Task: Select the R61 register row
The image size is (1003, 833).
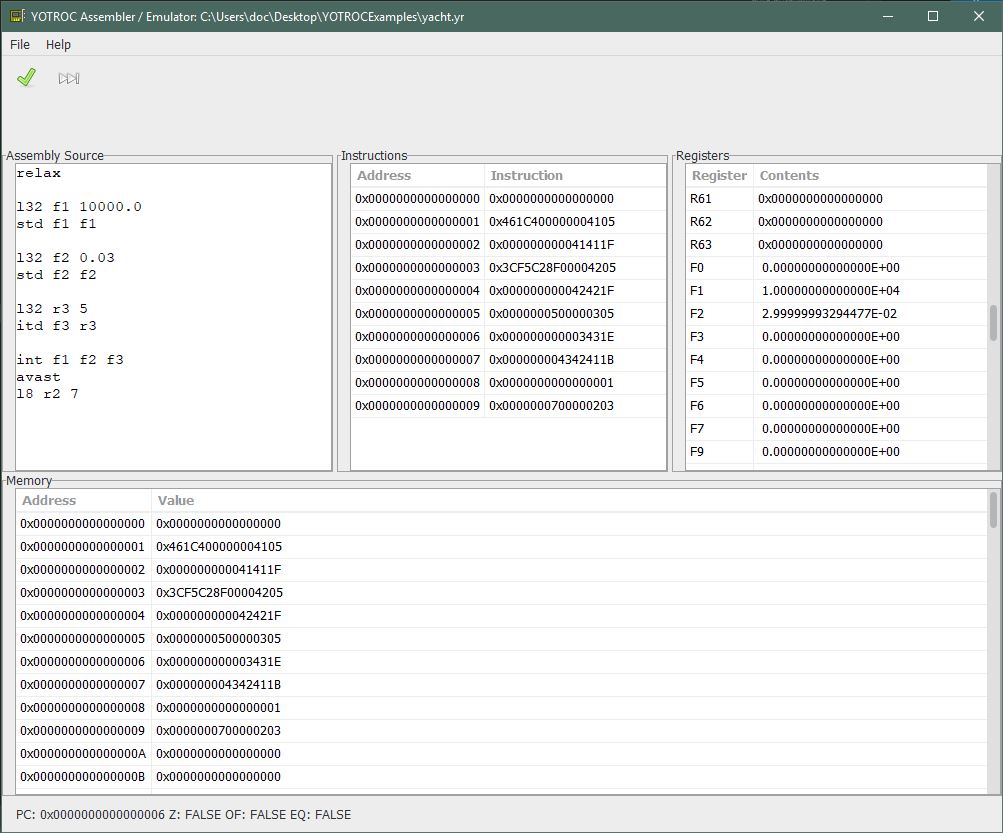Action: pos(836,198)
